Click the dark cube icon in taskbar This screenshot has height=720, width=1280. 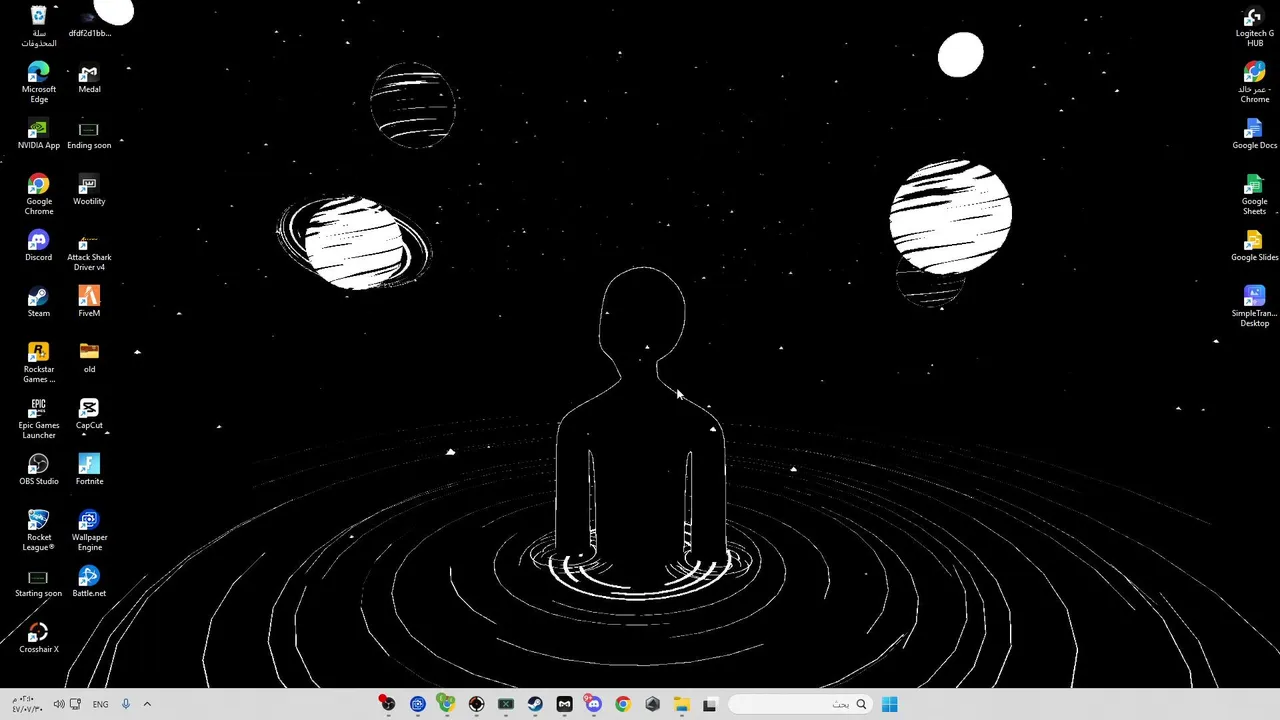[x=652, y=704]
